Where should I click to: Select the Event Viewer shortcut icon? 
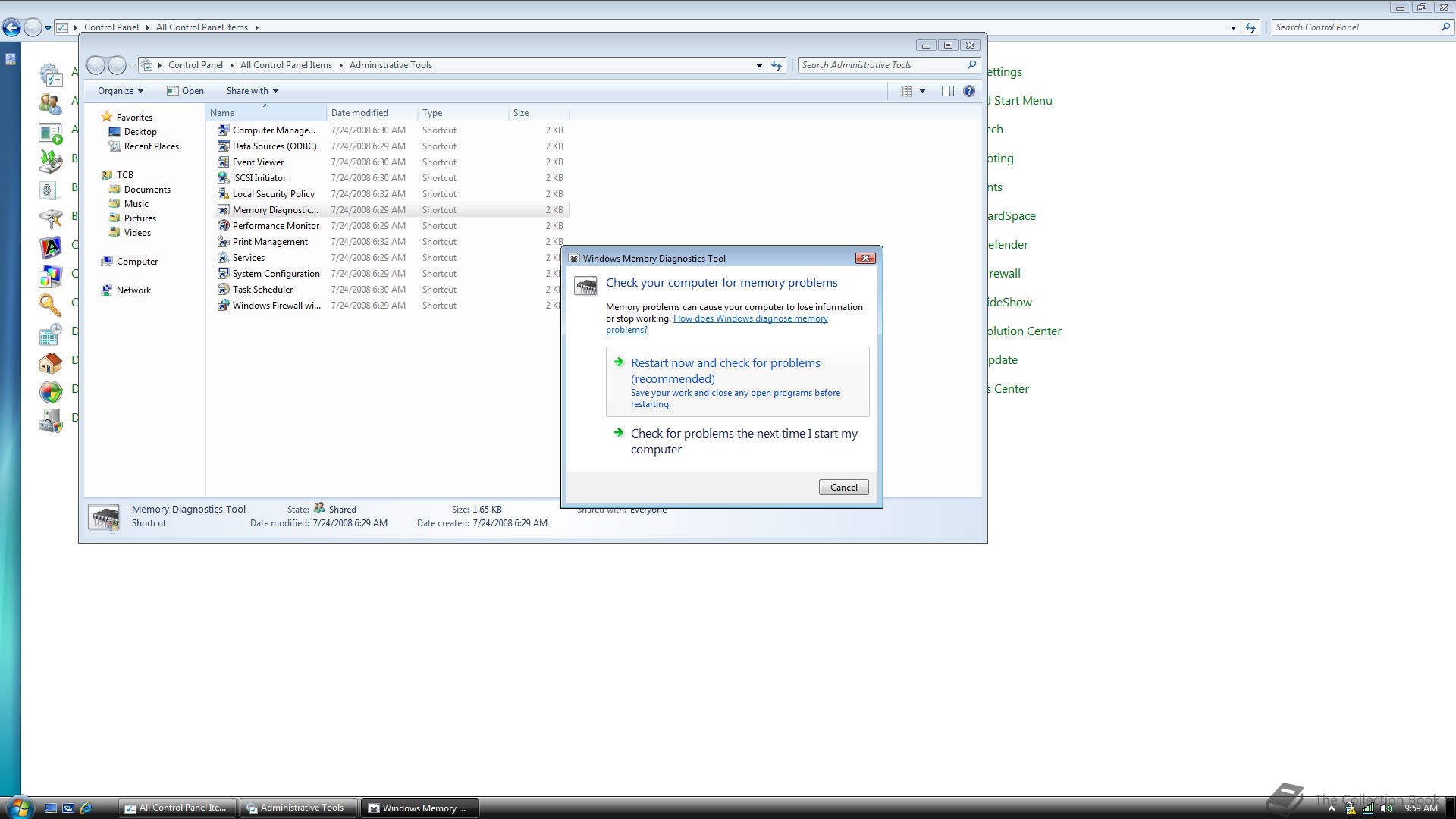[223, 162]
